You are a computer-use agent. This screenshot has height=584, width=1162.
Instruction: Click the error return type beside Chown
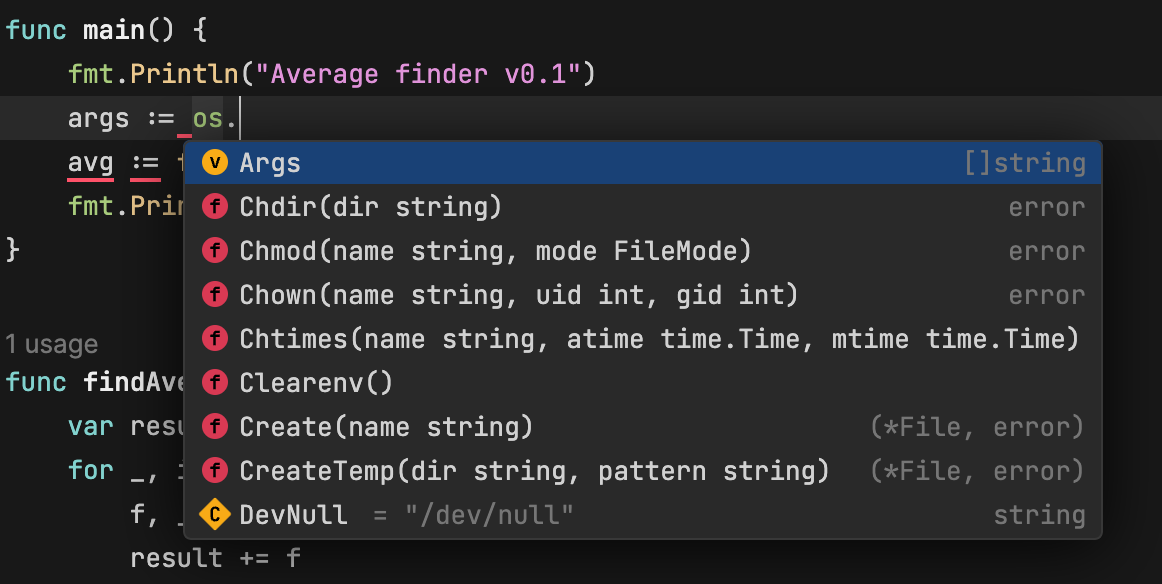[x=1046, y=295]
